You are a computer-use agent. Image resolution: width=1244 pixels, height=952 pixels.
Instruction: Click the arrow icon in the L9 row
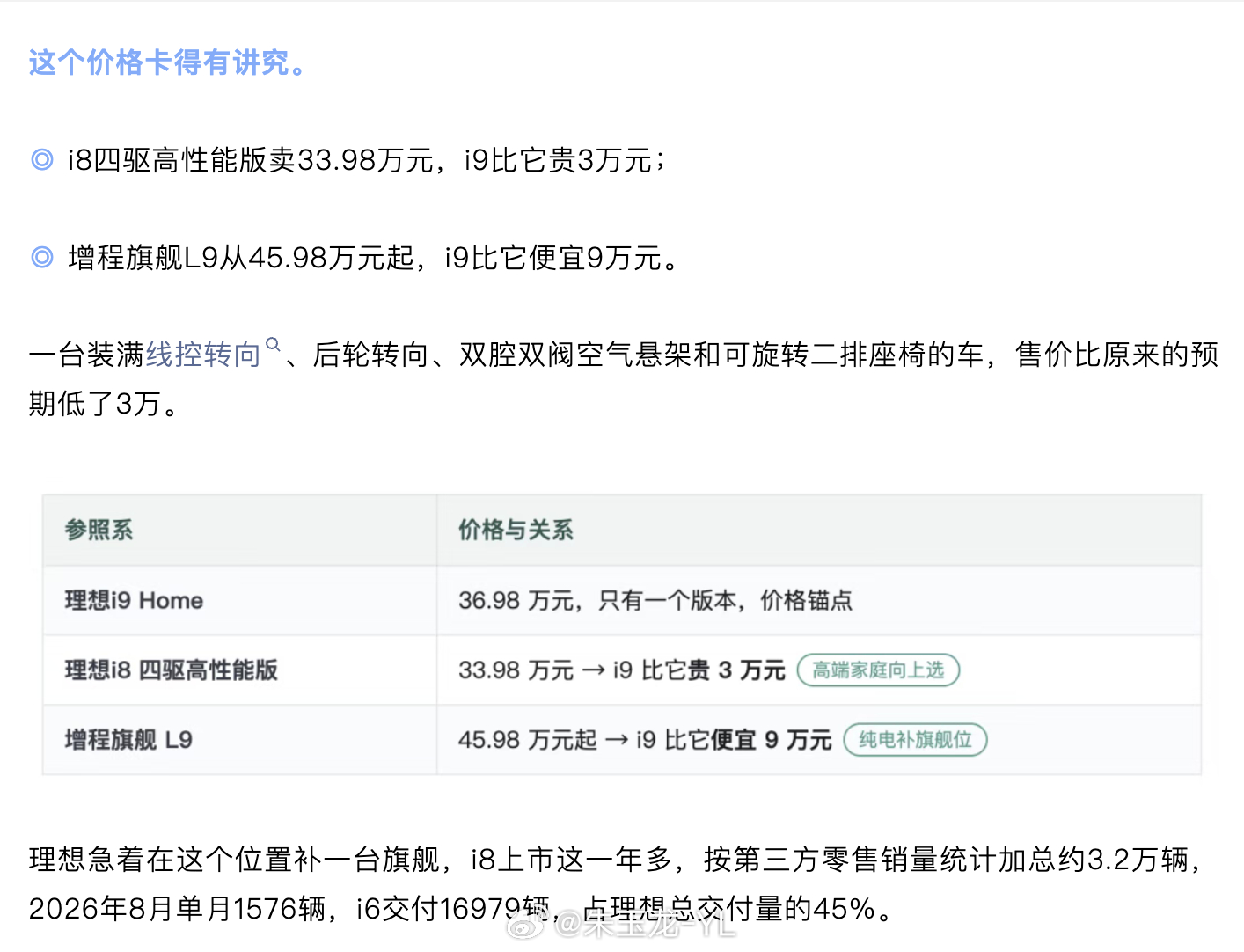pyautogui.click(x=617, y=740)
